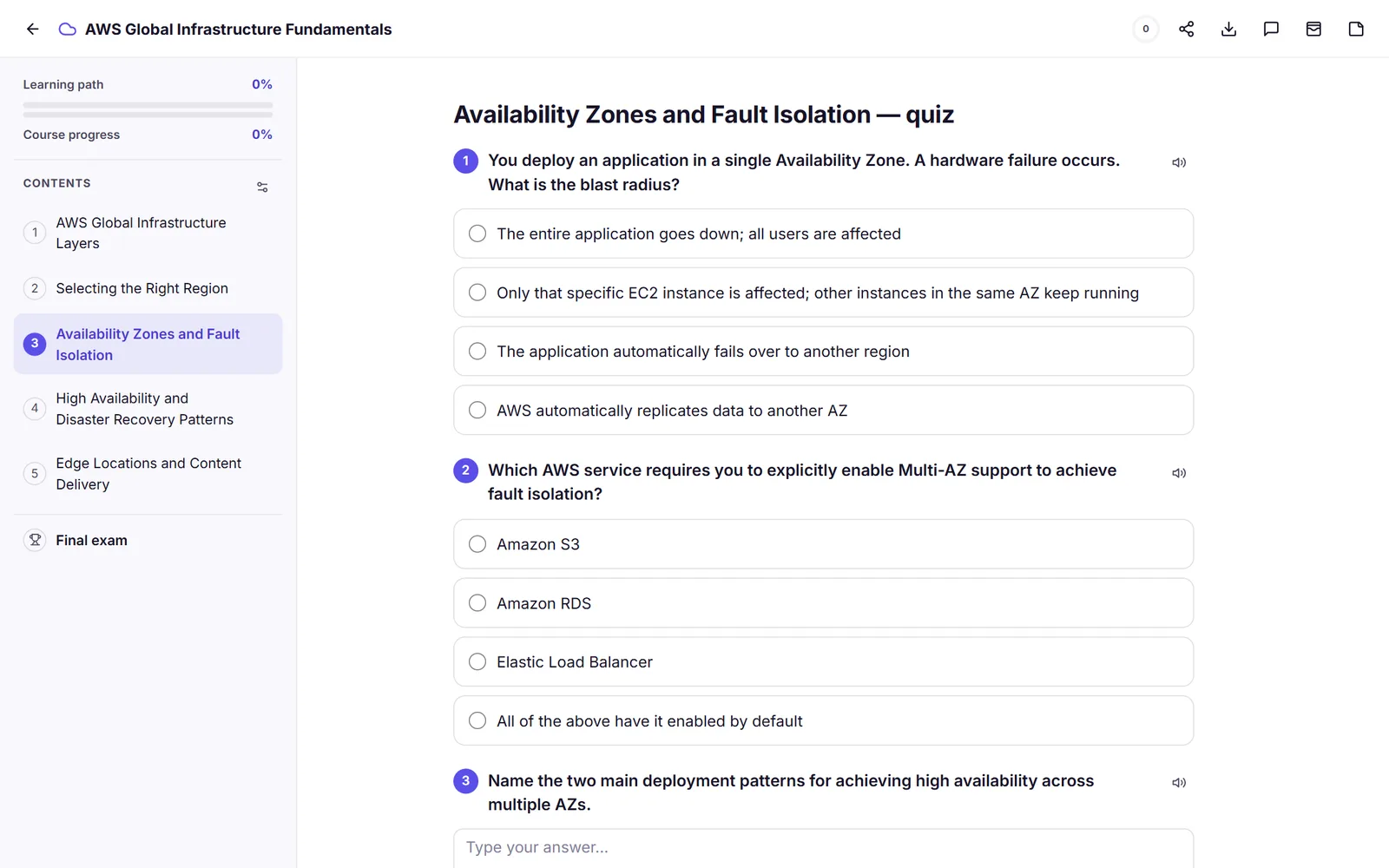Image resolution: width=1389 pixels, height=868 pixels.
Task: Open the notes page icon
Action: click(1356, 29)
